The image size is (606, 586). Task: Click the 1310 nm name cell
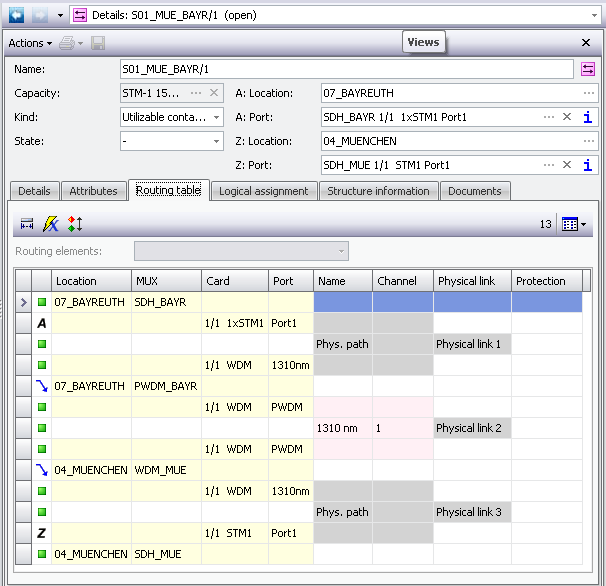(x=343, y=428)
